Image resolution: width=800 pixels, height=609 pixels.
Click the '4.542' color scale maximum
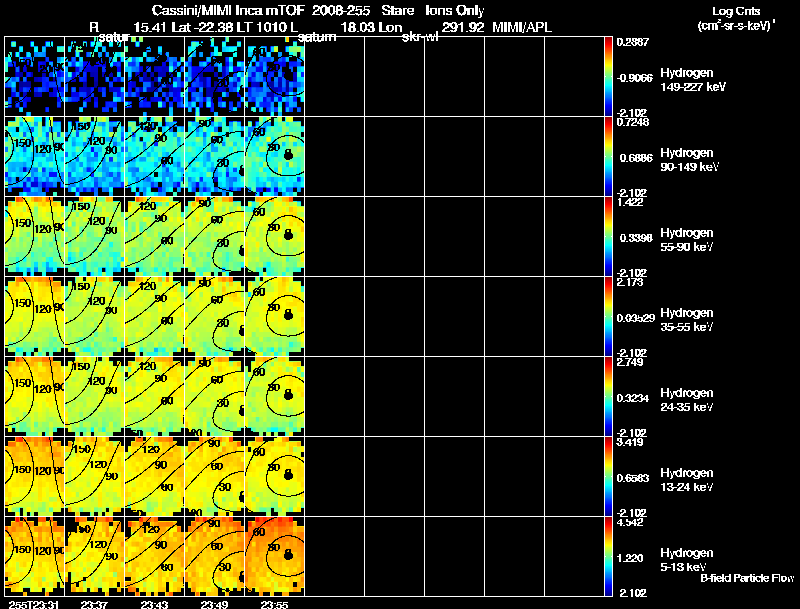pyautogui.click(x=630, y=522)
